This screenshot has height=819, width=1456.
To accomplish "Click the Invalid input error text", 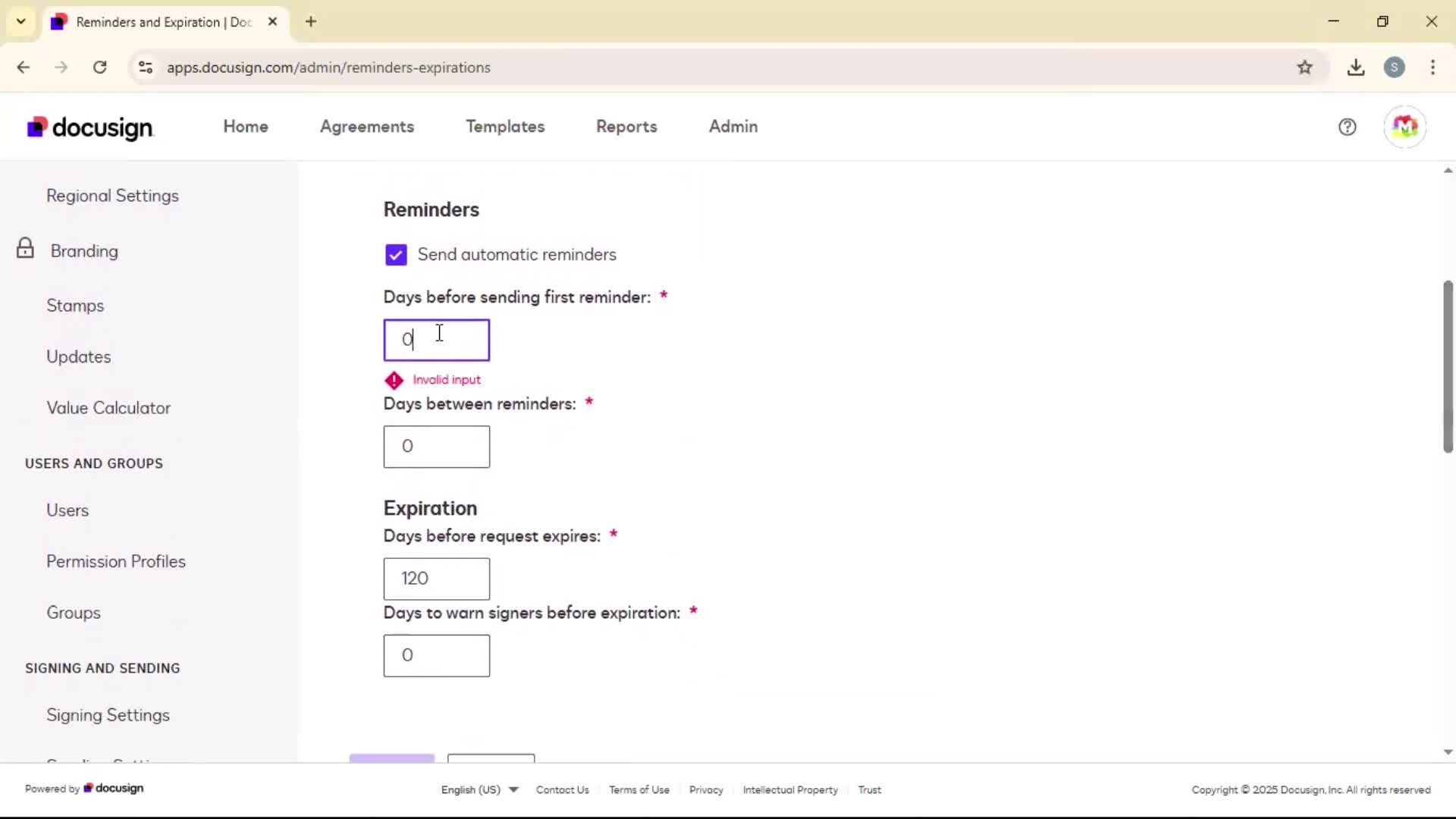I will click(447, 380).
